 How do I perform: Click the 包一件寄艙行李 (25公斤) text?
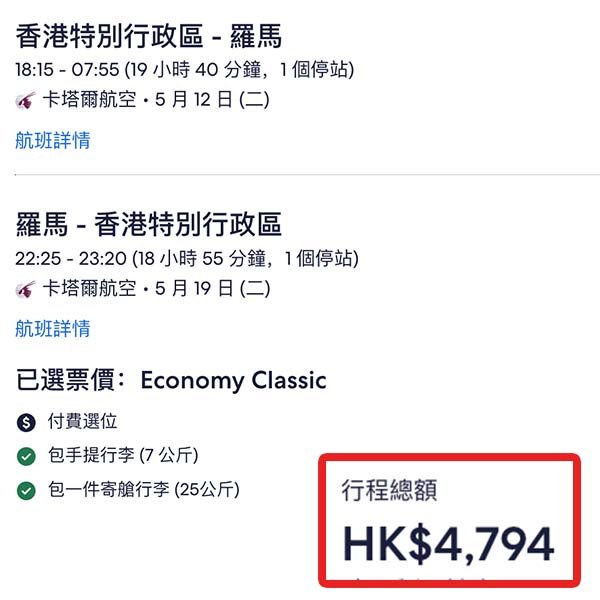pyautogui.click(x=142, y=490)
